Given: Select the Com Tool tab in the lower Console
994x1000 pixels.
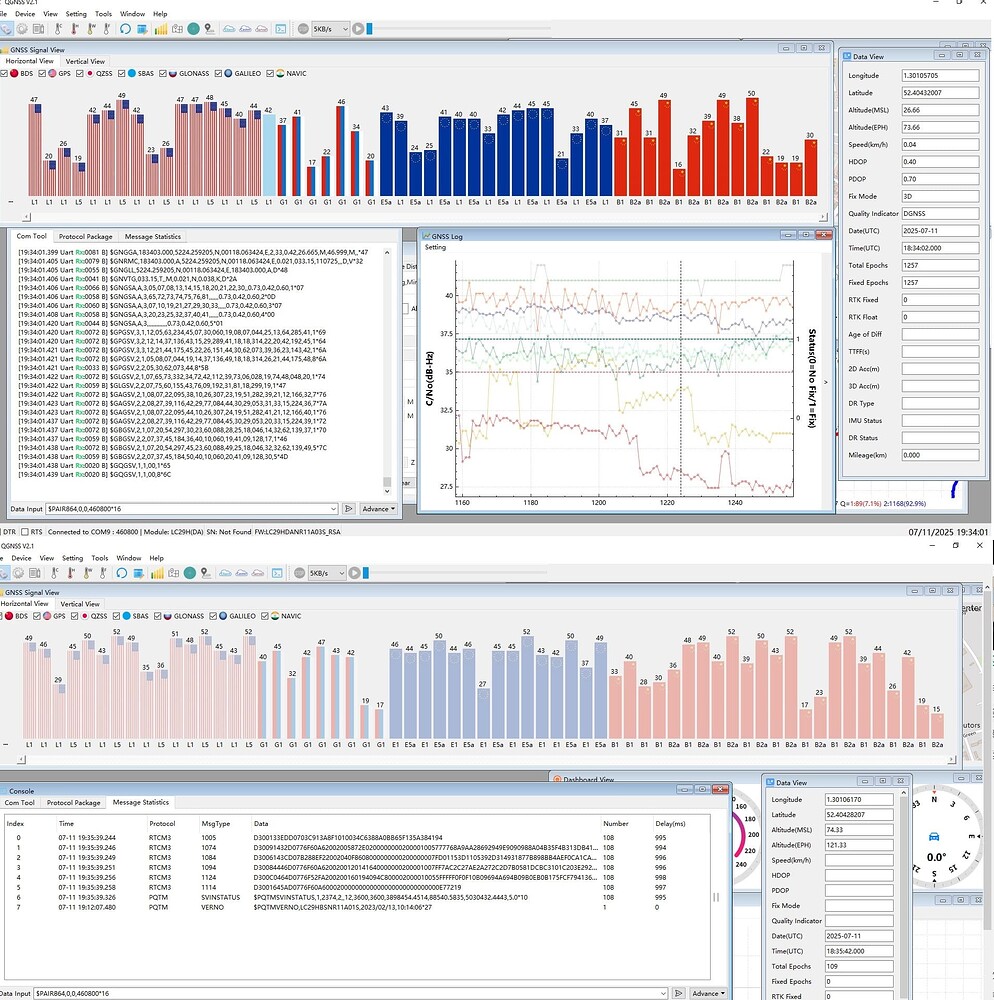Looking at the screenshot, I should (19, 803).
